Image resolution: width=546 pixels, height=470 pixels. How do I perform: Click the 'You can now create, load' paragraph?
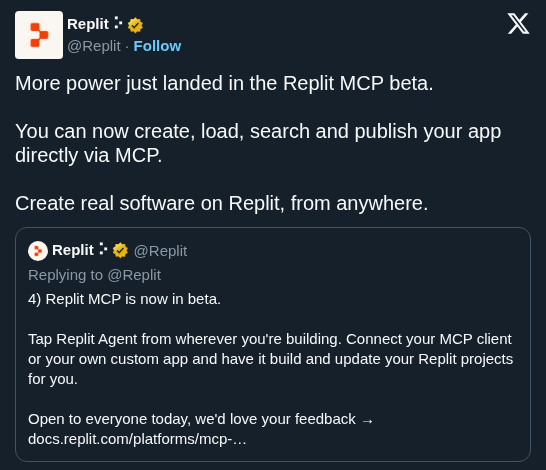click(x=258, y=143)
